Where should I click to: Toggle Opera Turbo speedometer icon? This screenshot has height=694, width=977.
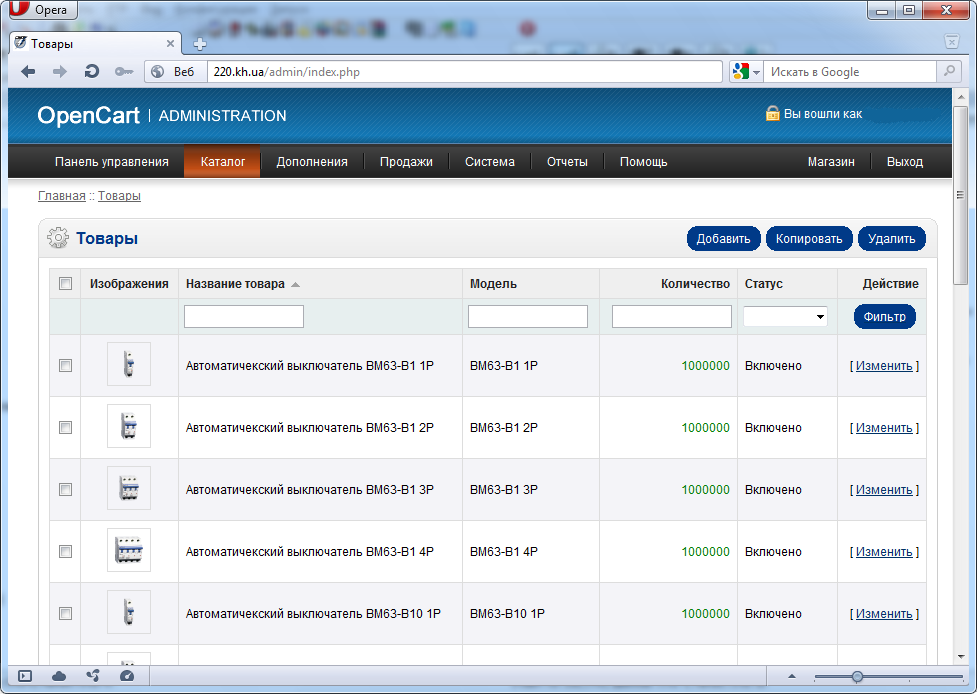[126, 676]
